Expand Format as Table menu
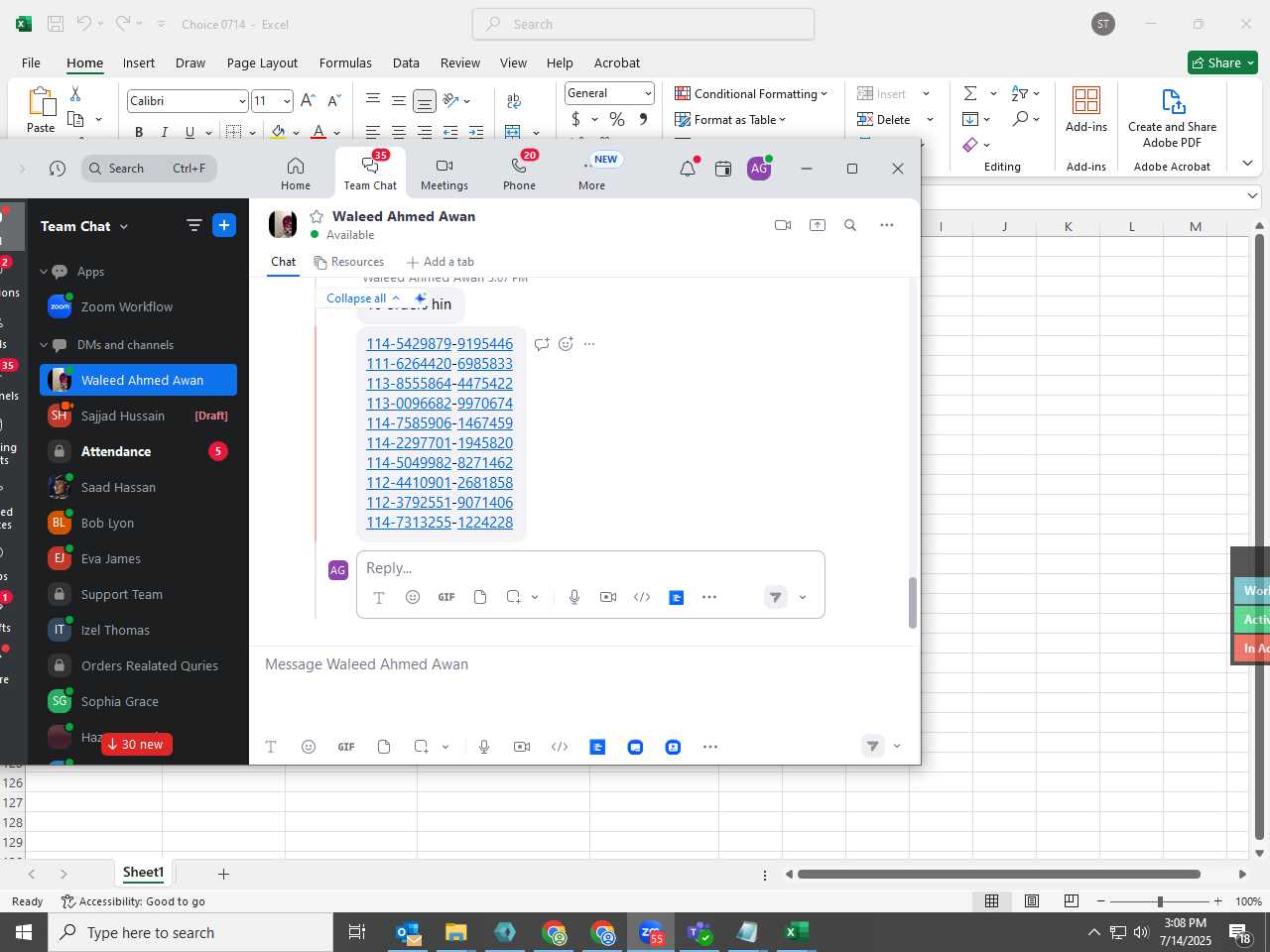Screen dimensions: 1270x952 click(x=730, y=119)
